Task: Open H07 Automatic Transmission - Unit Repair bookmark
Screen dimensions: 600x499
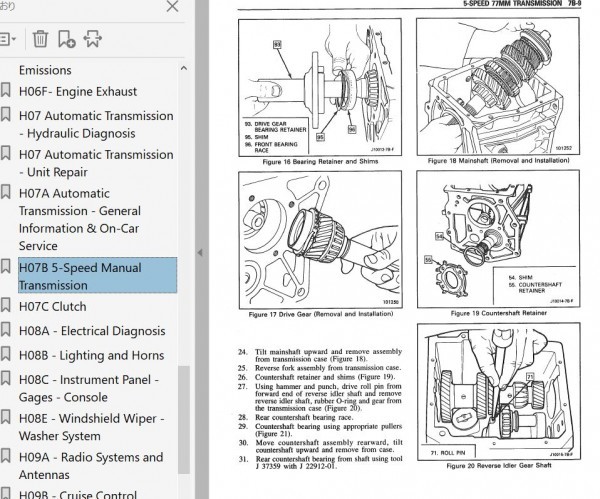Action: click(x=96, y=163)
